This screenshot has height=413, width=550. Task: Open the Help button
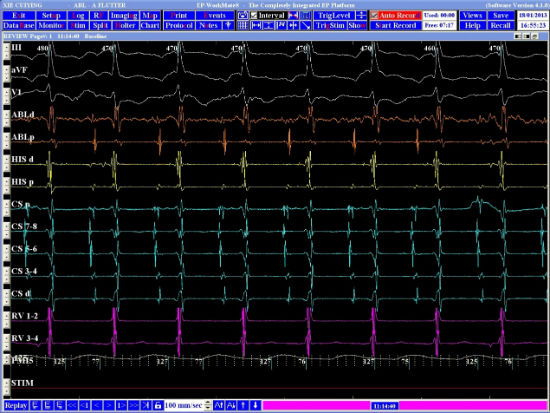(x=472, y=26)
